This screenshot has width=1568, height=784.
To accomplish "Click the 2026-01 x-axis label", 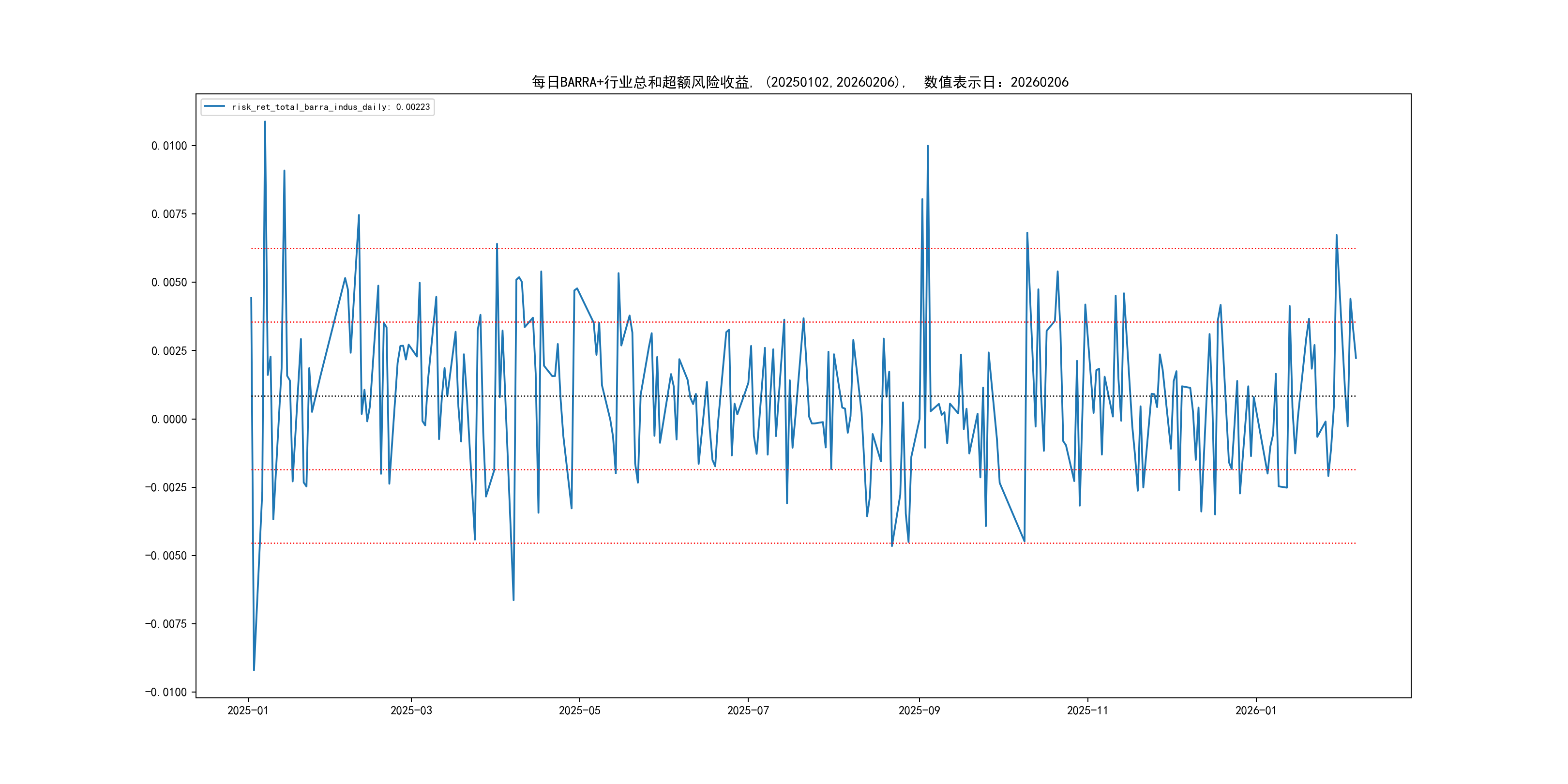I will point(1256,710).
